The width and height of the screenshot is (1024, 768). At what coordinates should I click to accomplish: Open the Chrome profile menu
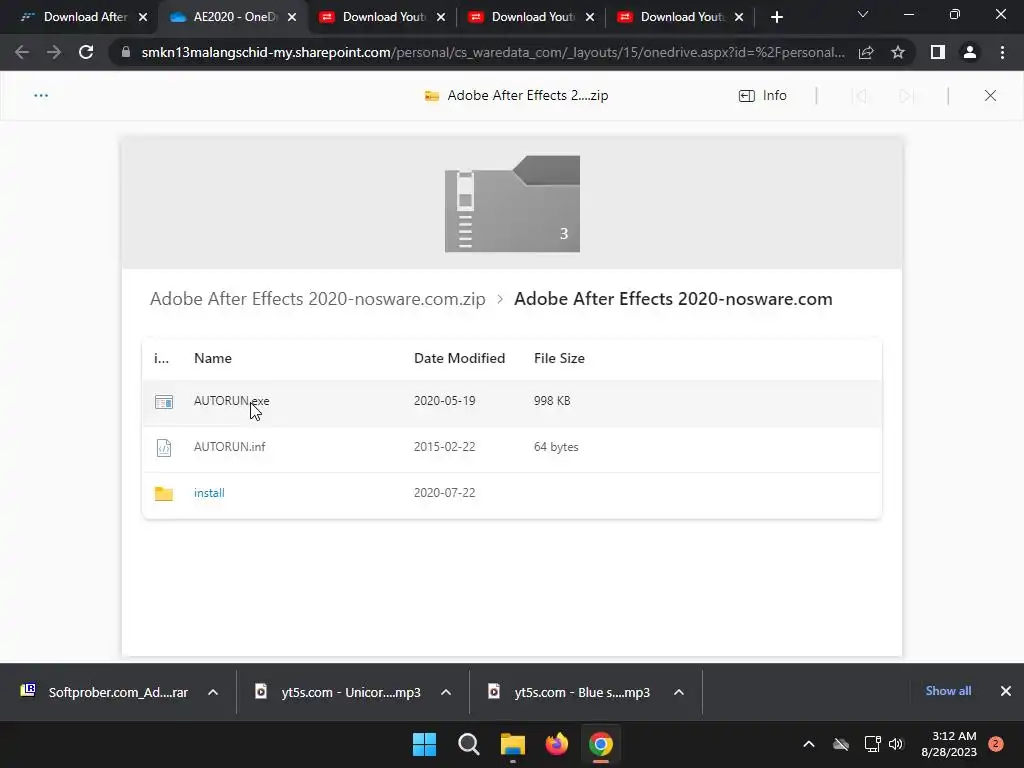[x=970, y=52]
